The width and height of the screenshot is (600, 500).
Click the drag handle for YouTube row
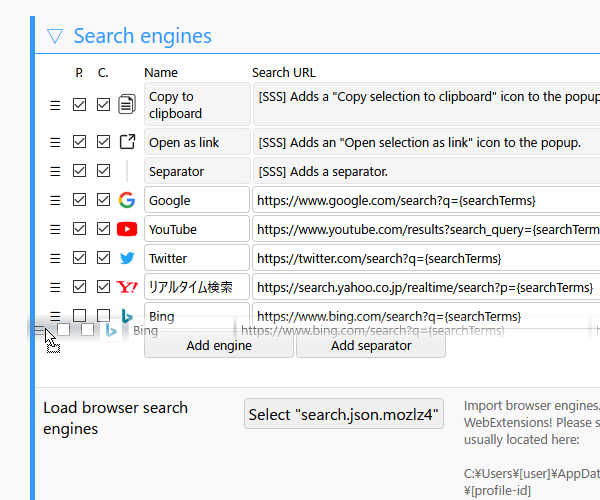[55, 229]
